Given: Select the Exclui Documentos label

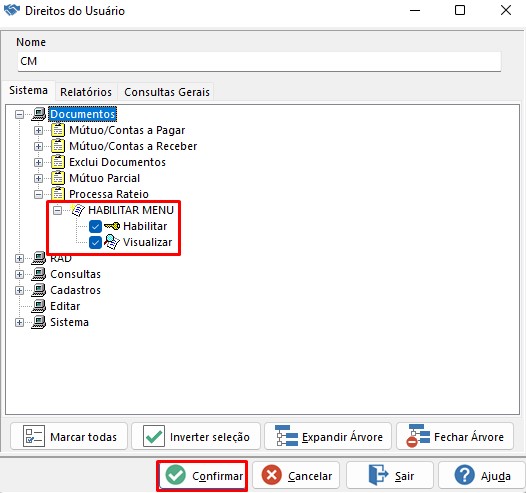Looking at the screenshot, I should coord(117,162).
